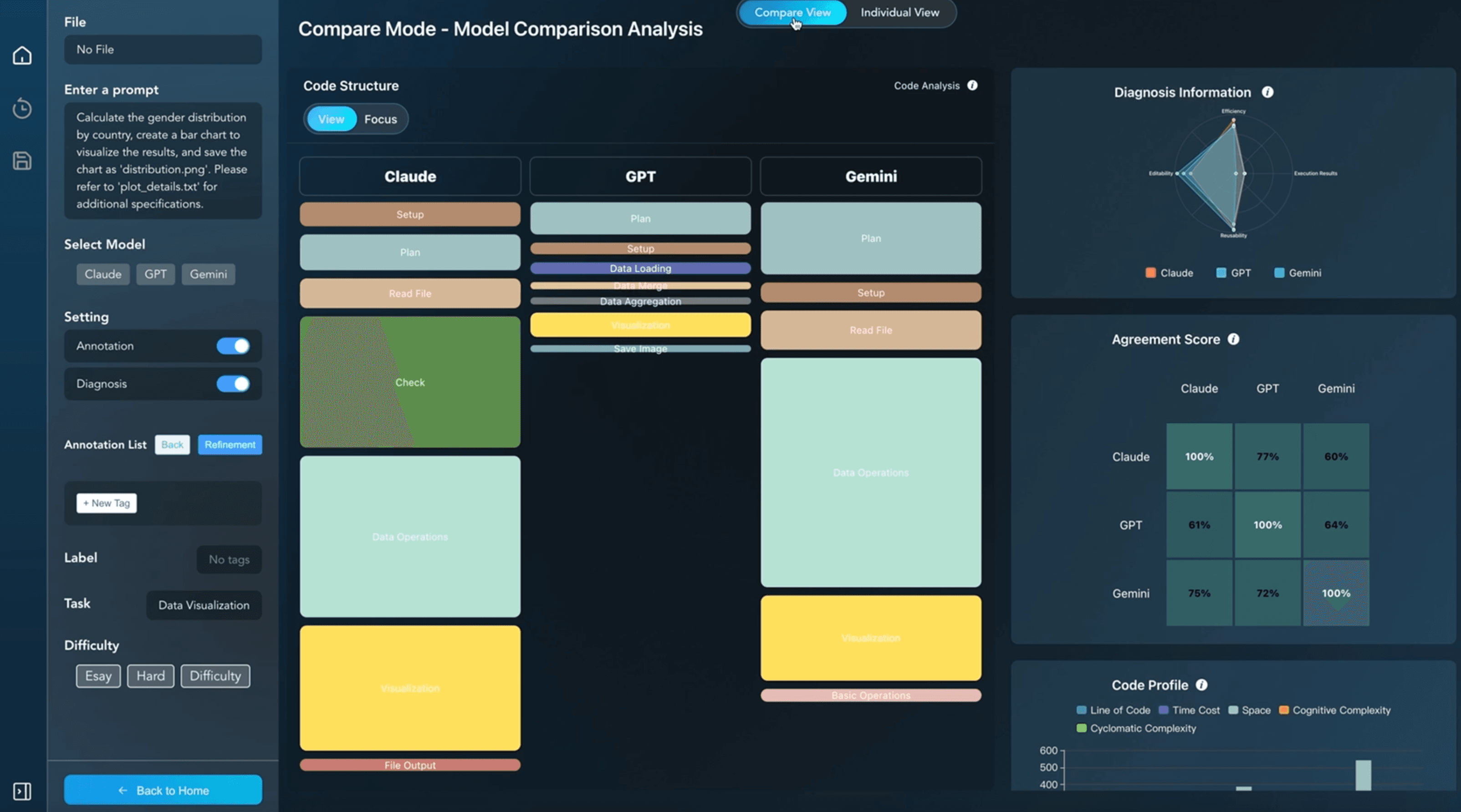Select the Gemini model chip
The width and height of the screenshot is (1461, 812).
coord(208,274)
